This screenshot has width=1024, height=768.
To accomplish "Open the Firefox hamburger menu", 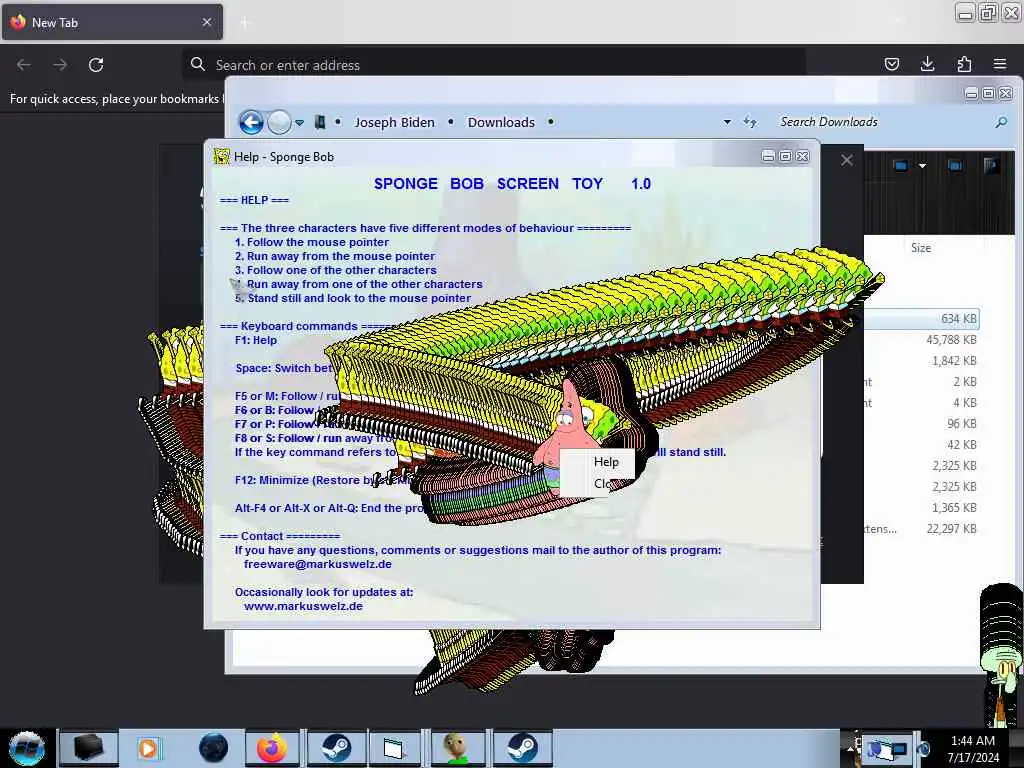I will (1000, 64).
